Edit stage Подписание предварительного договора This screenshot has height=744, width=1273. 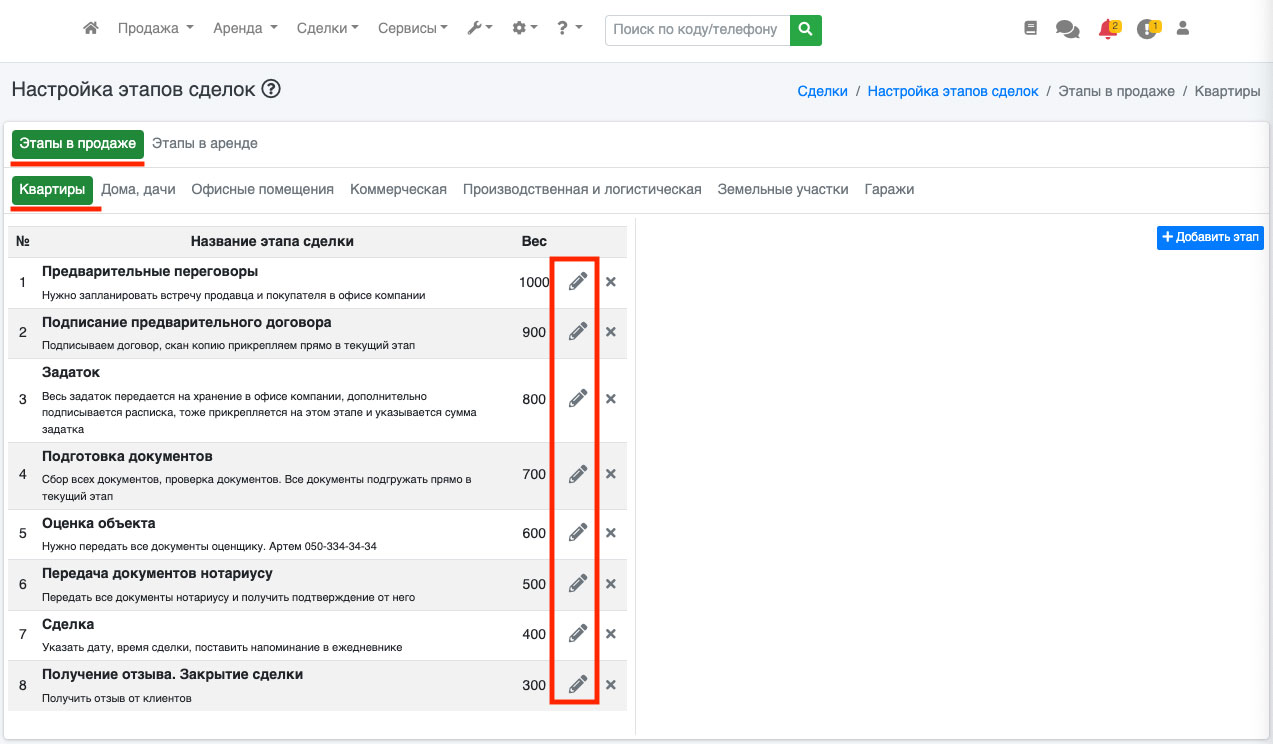coord(578,332)
